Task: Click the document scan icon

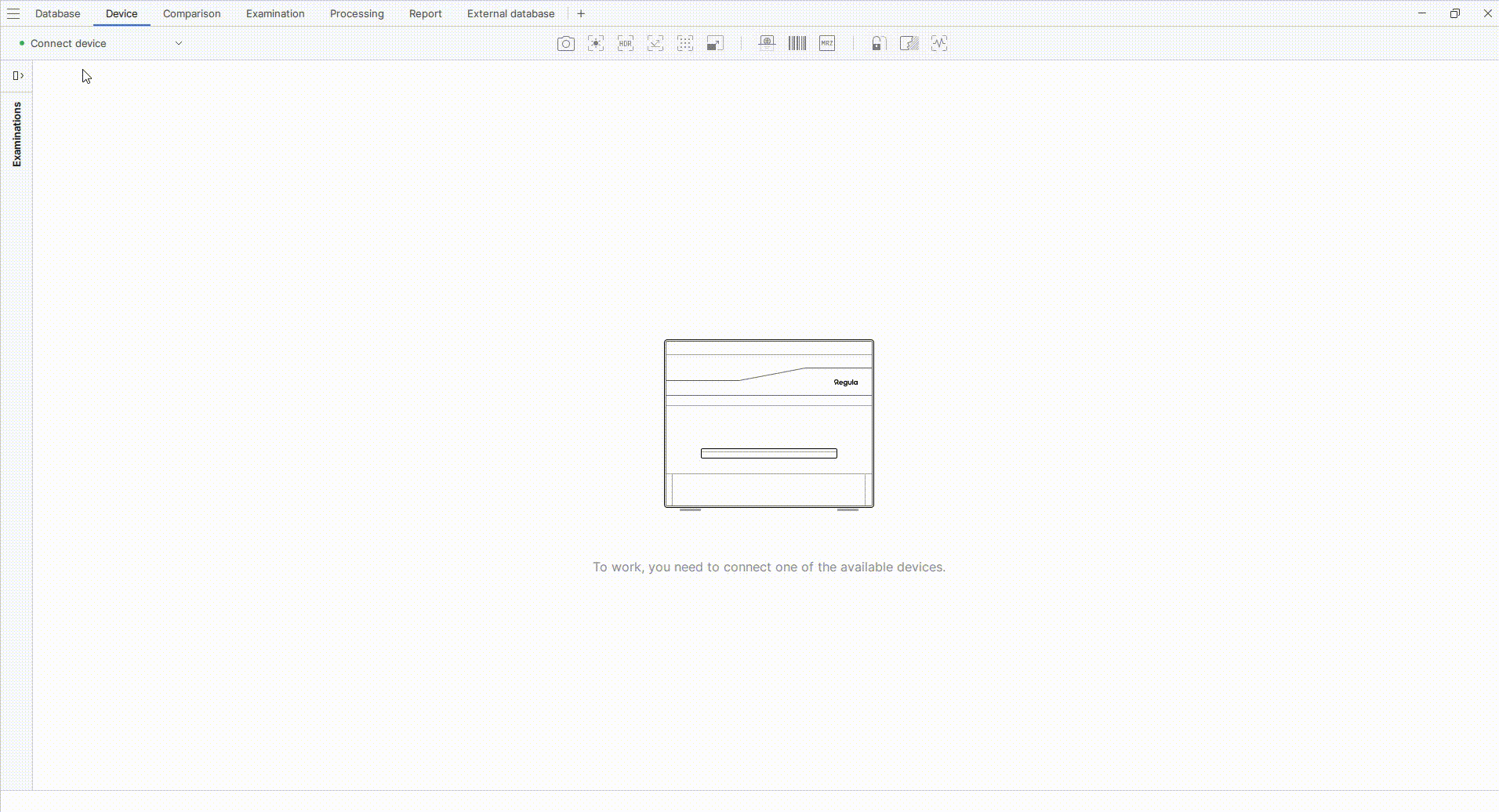Action: 768,44
